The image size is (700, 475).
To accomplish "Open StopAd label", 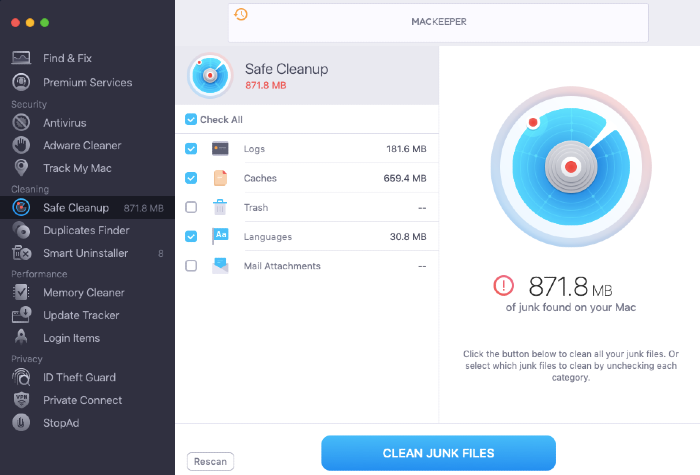I will click(61, 423).
